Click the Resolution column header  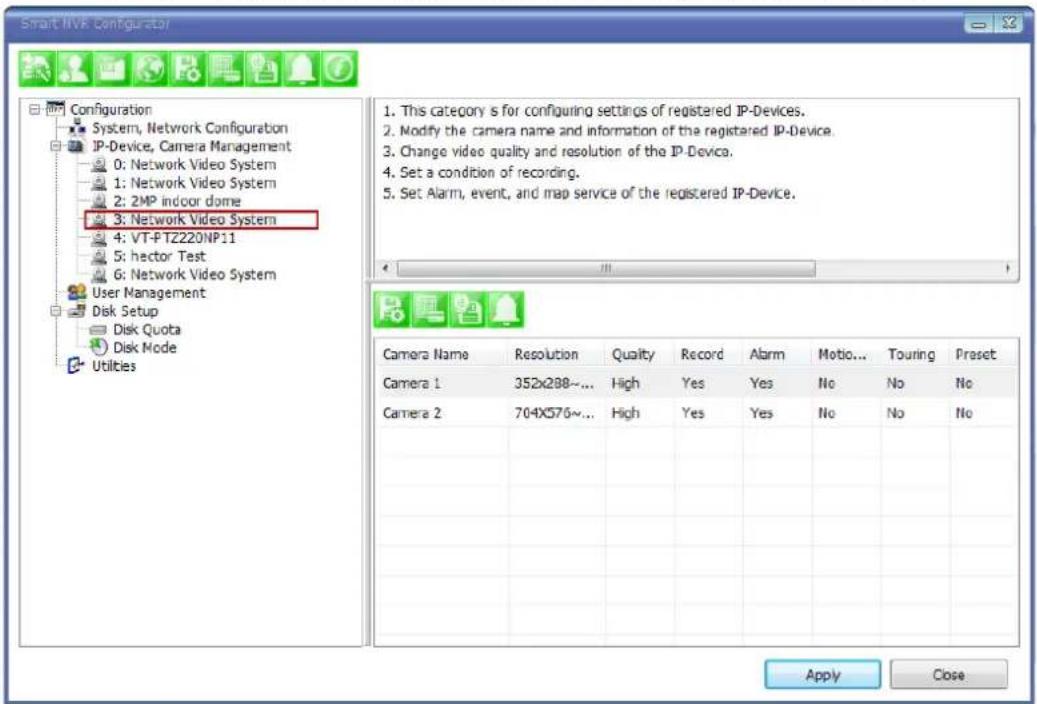557,355
